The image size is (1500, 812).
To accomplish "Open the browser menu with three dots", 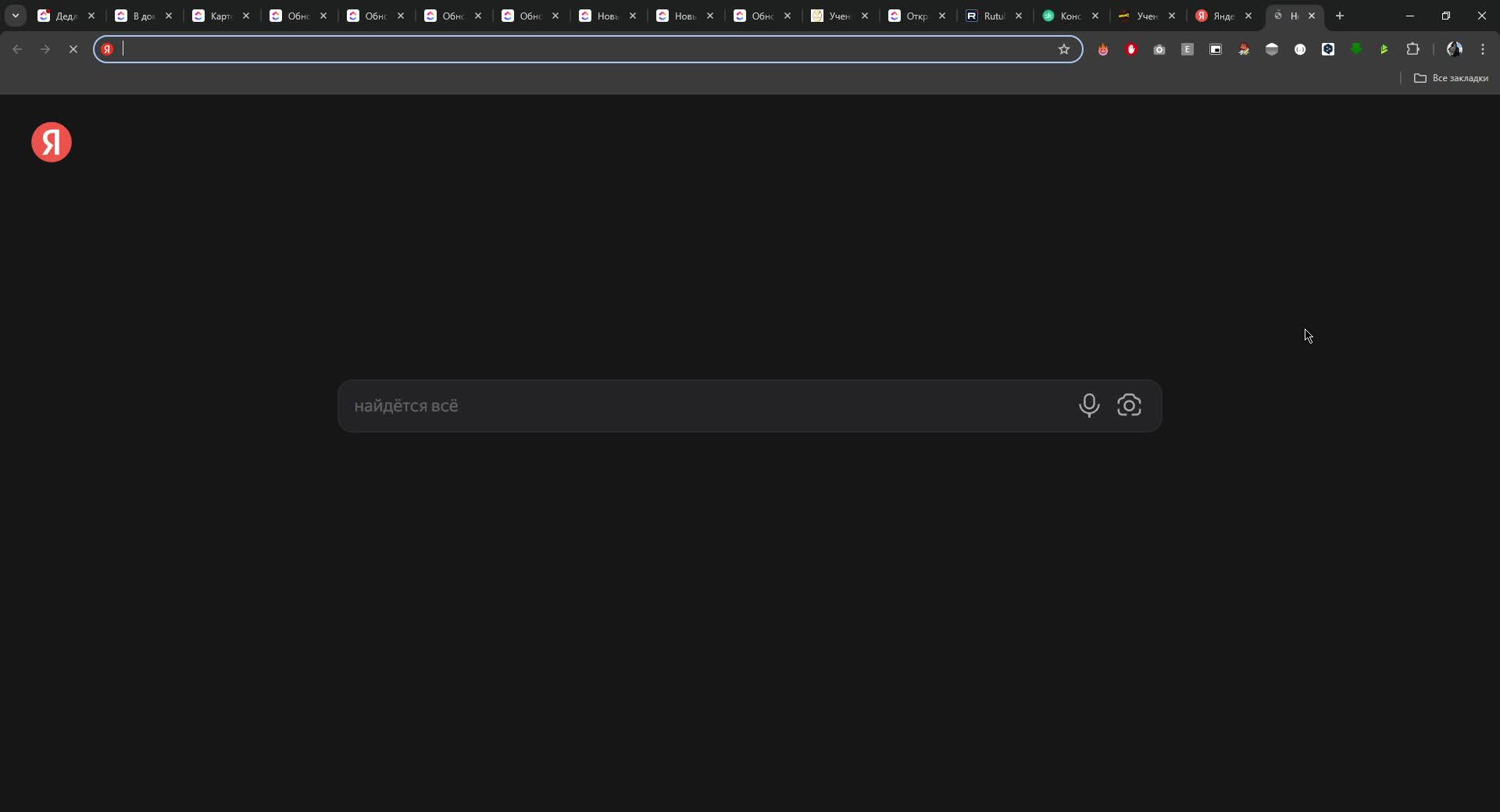I will (x=1484, y=48).
